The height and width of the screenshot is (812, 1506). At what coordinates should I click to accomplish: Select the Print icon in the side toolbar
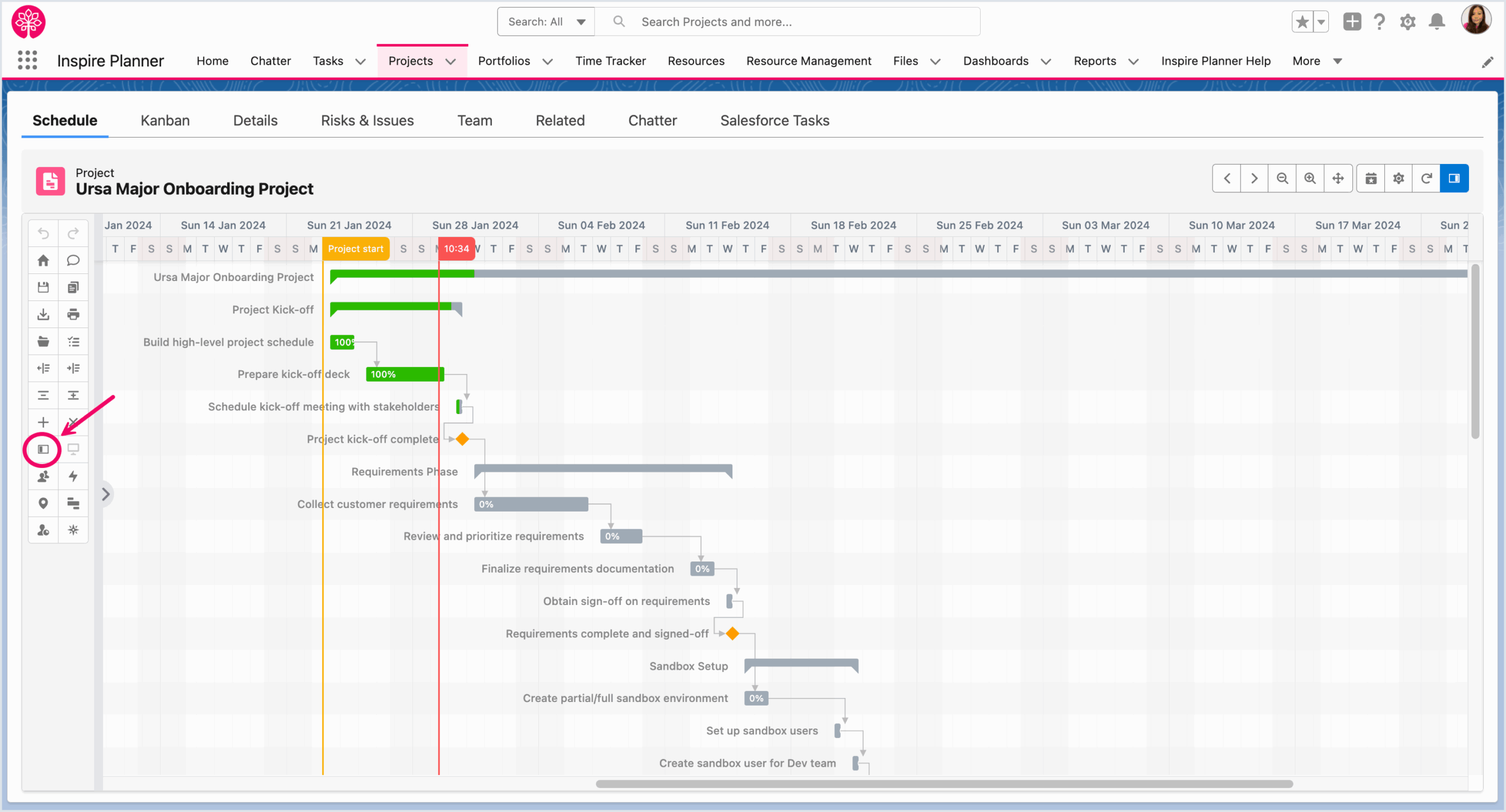73,313
